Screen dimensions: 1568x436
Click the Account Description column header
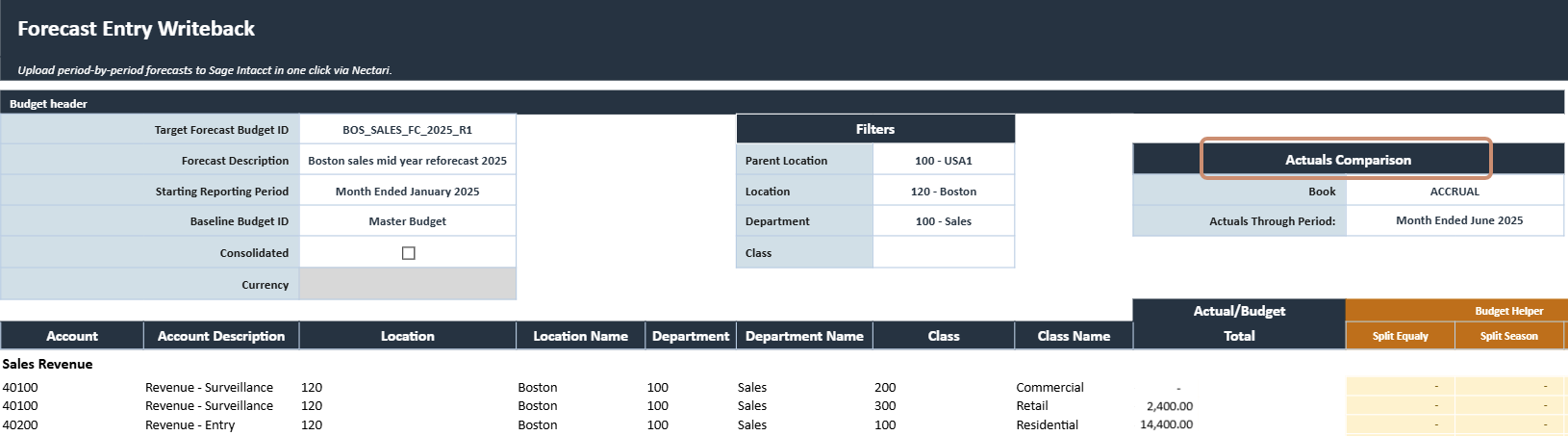(x=221, y=336)
